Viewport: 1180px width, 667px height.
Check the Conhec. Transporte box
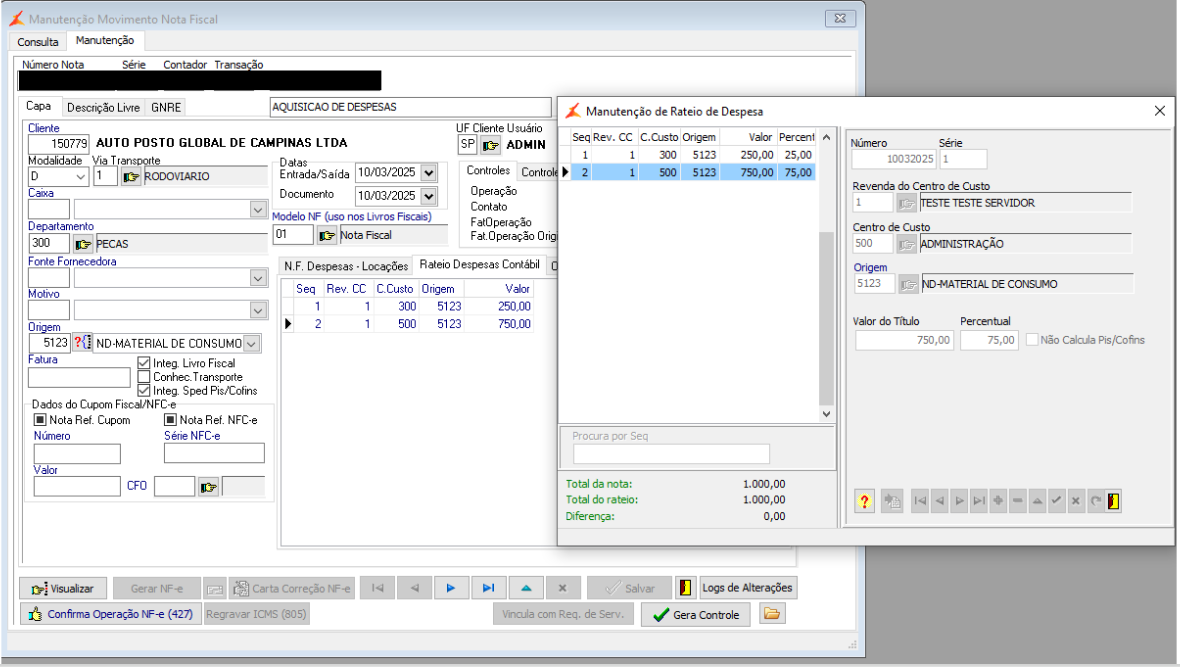(x=144, y=376)
